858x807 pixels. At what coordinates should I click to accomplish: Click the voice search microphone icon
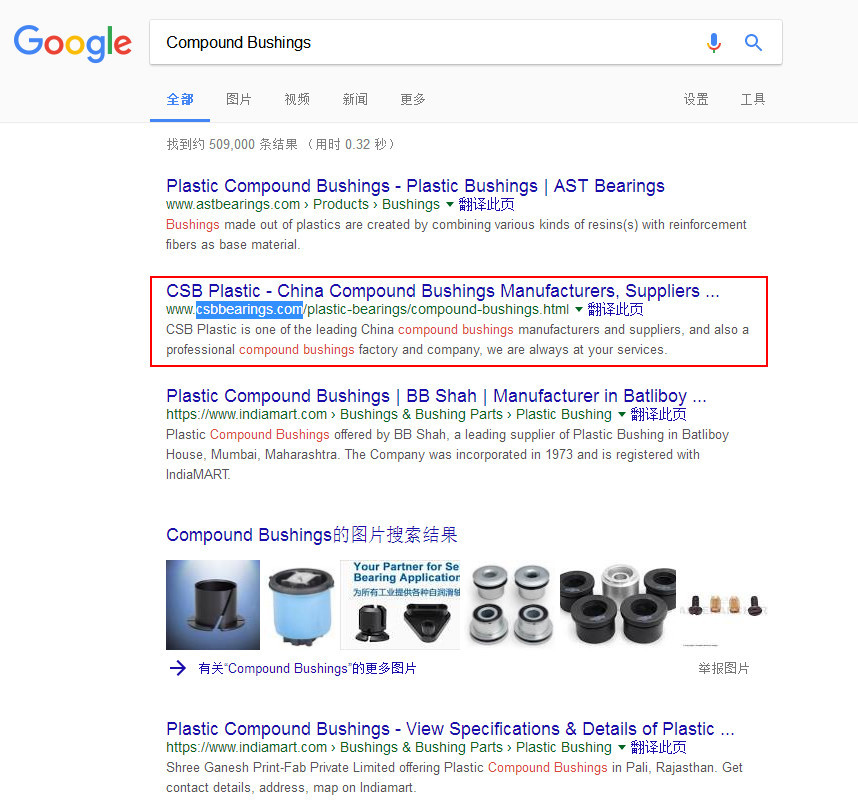tap(714, 43)
